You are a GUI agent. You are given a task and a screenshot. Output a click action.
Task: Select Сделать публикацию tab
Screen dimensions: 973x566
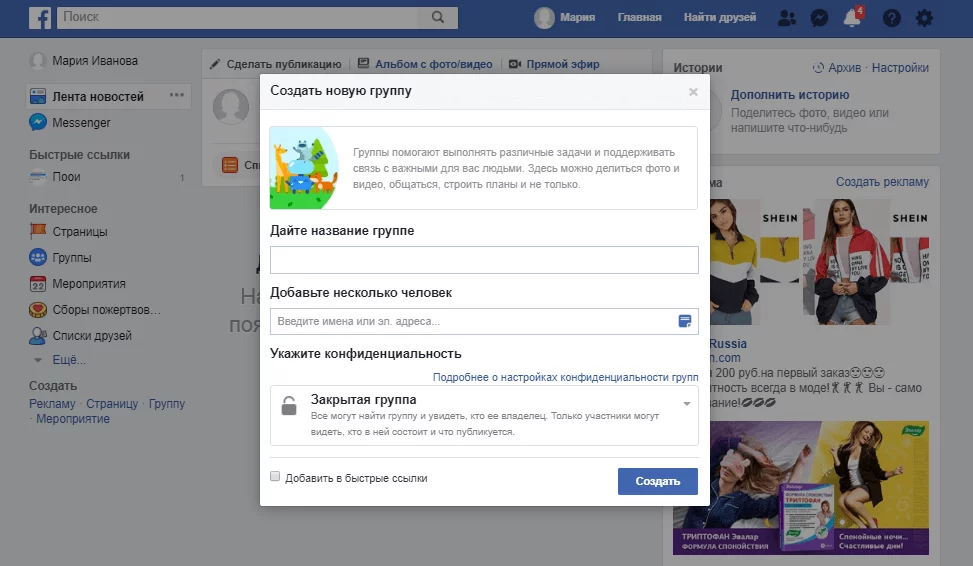pos(284,64)
